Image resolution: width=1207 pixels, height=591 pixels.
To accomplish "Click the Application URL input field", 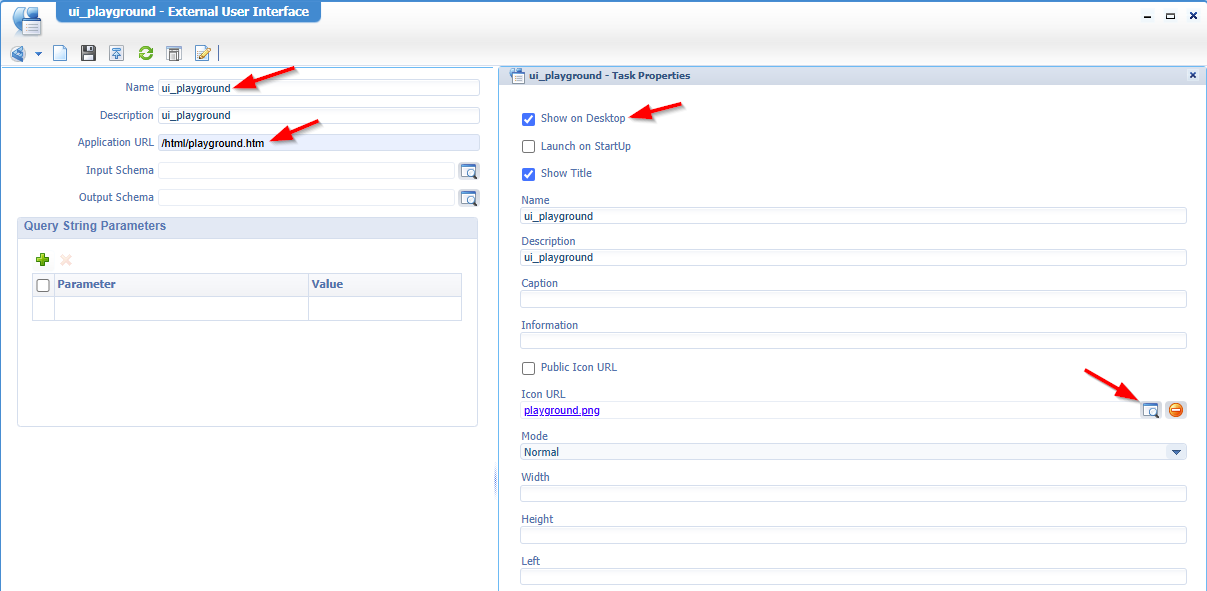I will coord(319,143).
